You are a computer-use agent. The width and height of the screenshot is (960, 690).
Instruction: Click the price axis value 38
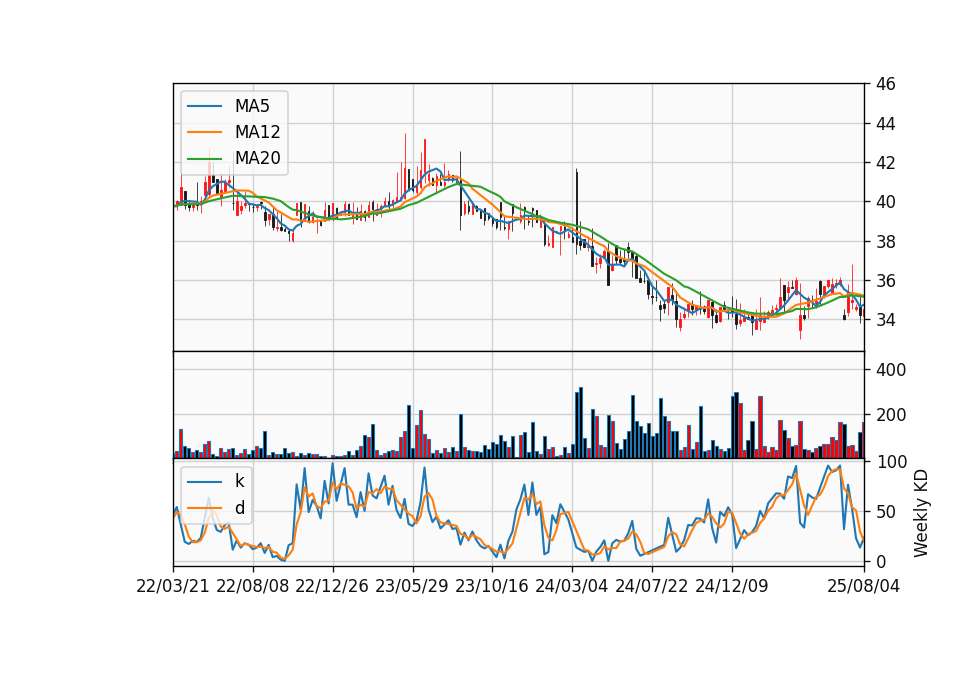pos(885,242)
